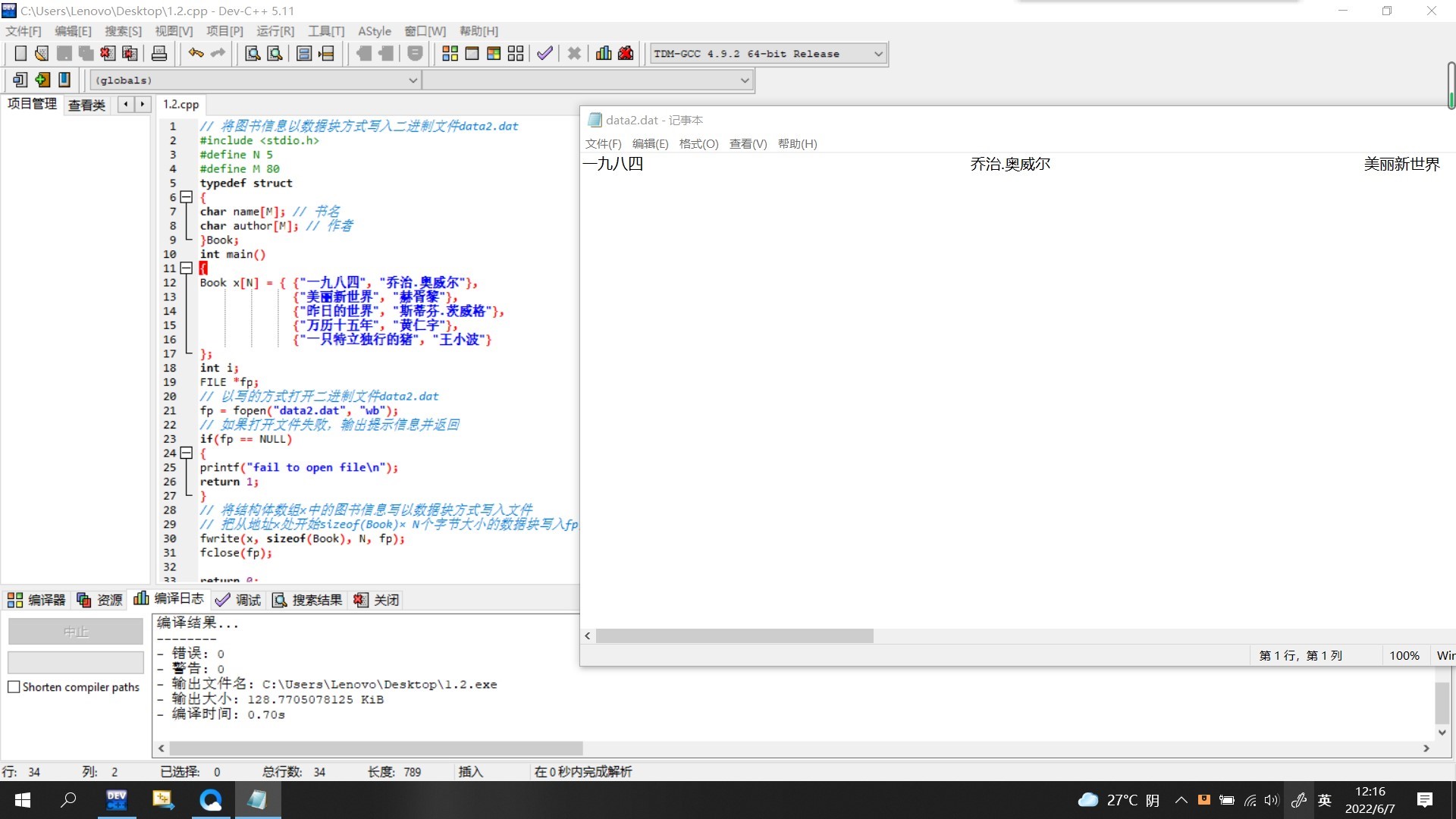Viewport: 1456px width, 819px height.
Task: Click the New file toolbar icon
Action: coord(20,53)
